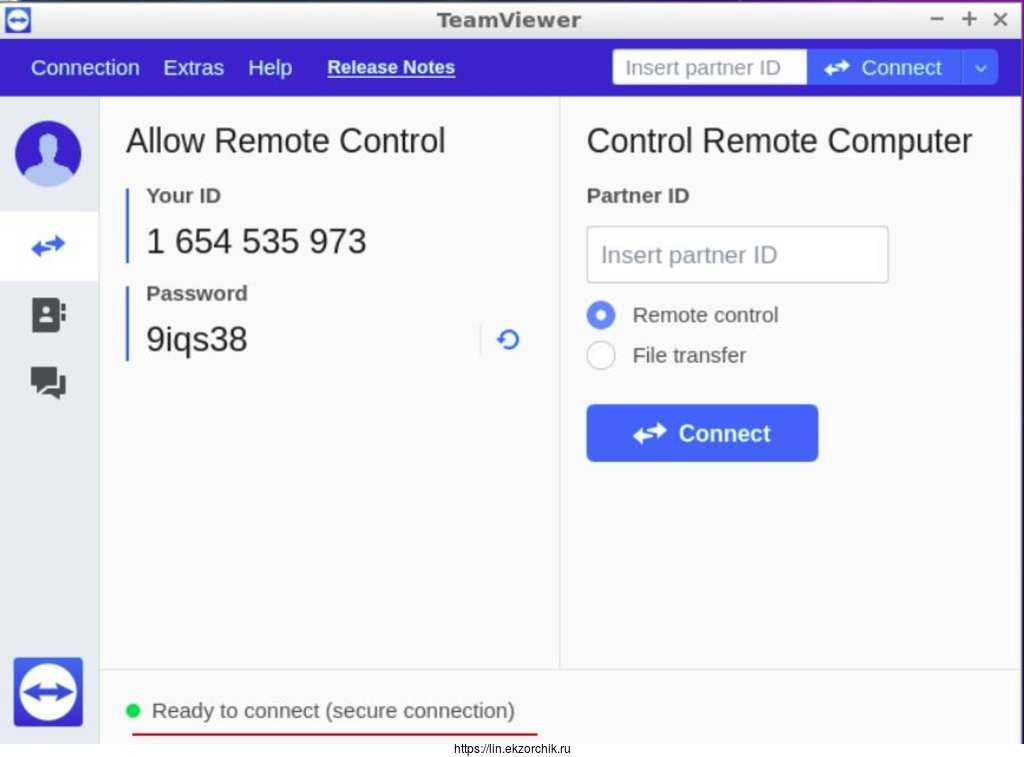Select the File transfer radio option
Viewport: 1024px width, 757px height.
point(601,355)
